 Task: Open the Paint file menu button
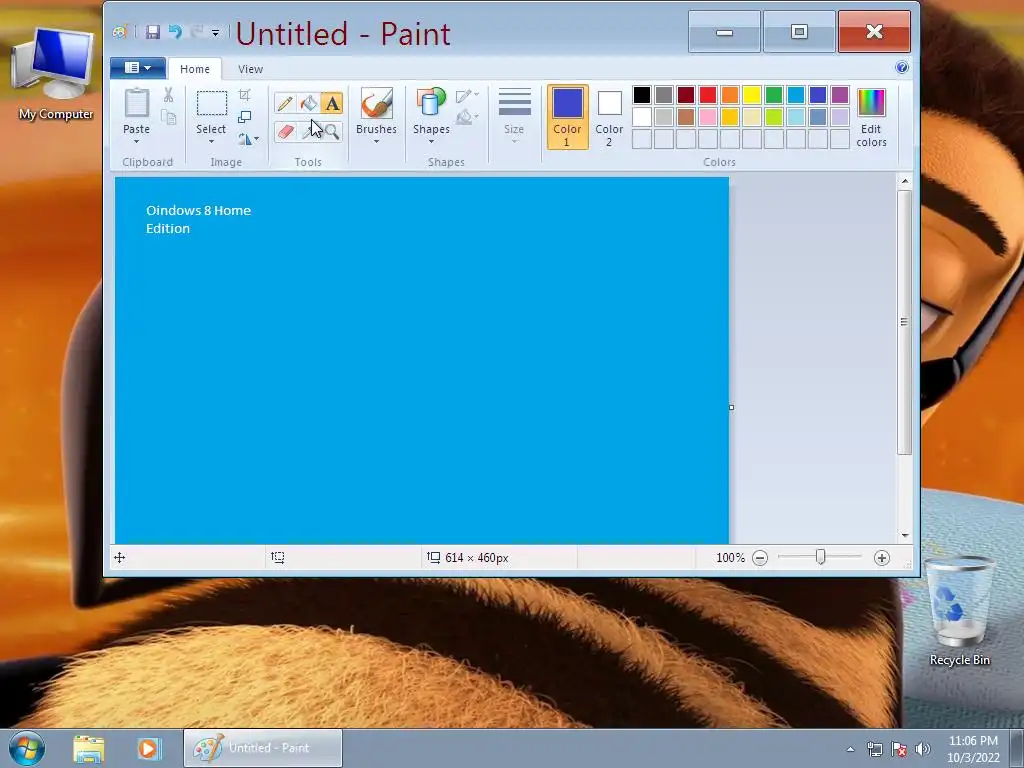coord(137,67)
